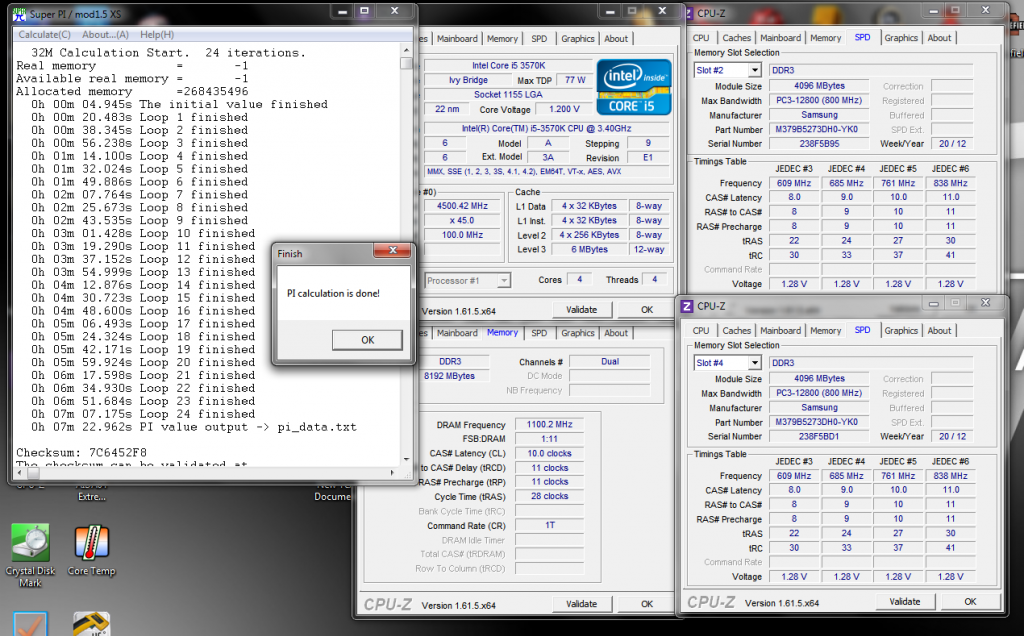The image size is (1024, 636).
Task: Click Validate in the Slot #4 CPU-Z window
Action: coord(904,601)
